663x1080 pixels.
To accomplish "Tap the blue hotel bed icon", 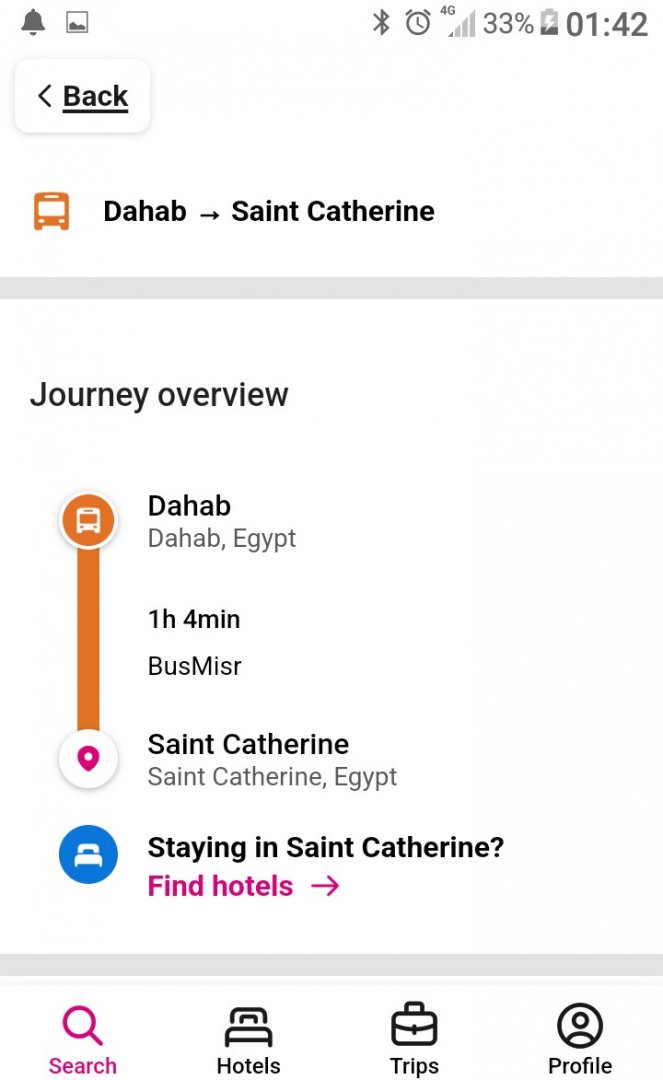I will 88,855.
